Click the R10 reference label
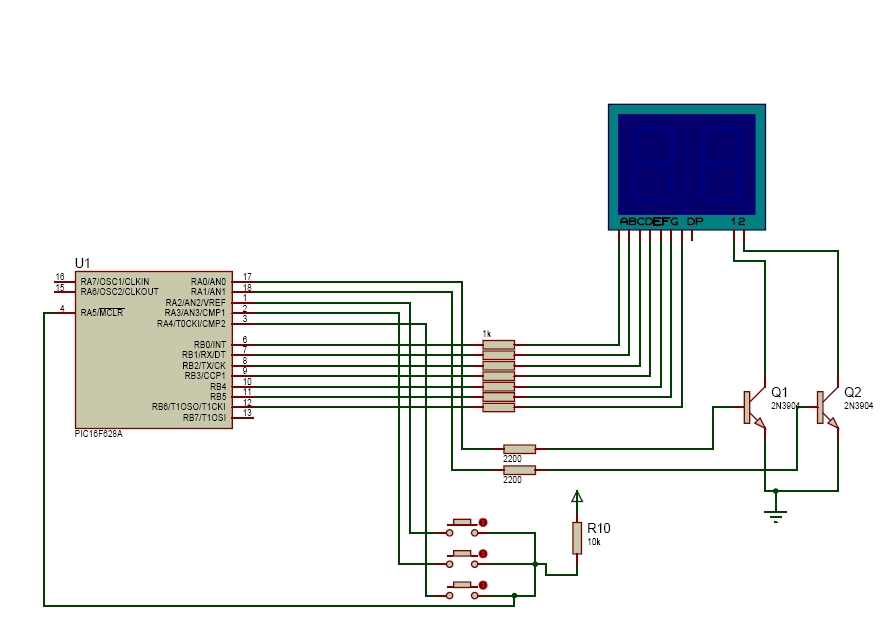Screen dimensions: 893x635 tap(599, 529)
